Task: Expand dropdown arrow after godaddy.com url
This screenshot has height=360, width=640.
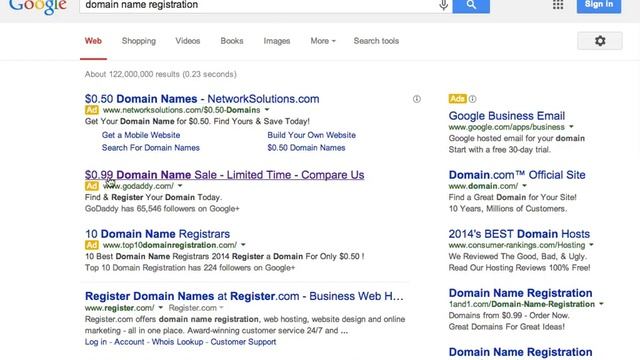Action: [180, 186]
